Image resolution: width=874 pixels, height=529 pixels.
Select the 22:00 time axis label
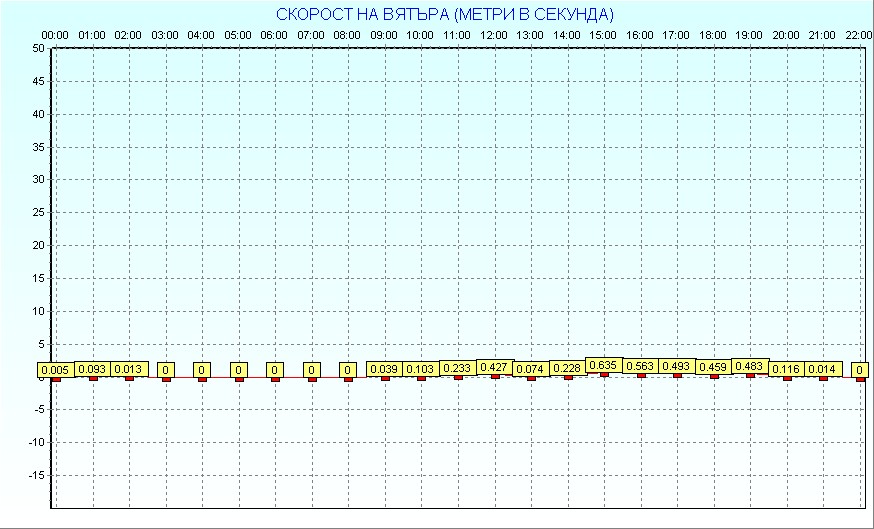pos(859,35)
